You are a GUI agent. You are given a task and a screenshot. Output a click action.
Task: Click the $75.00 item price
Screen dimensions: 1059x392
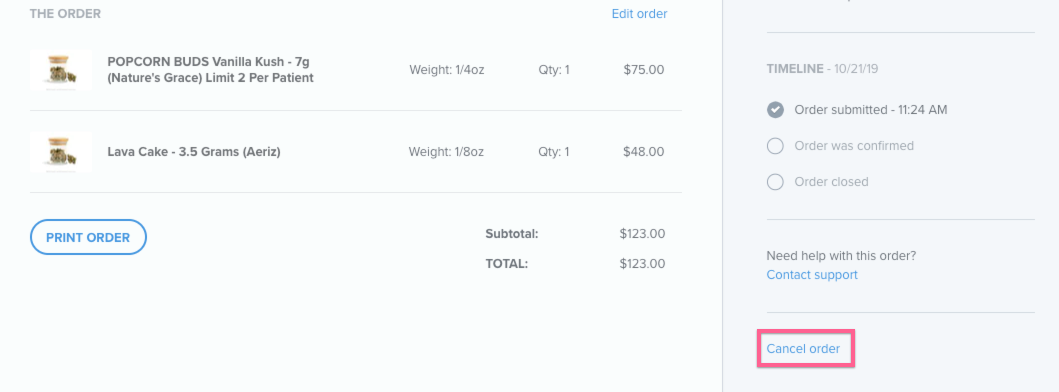click(x=644, y=70)
